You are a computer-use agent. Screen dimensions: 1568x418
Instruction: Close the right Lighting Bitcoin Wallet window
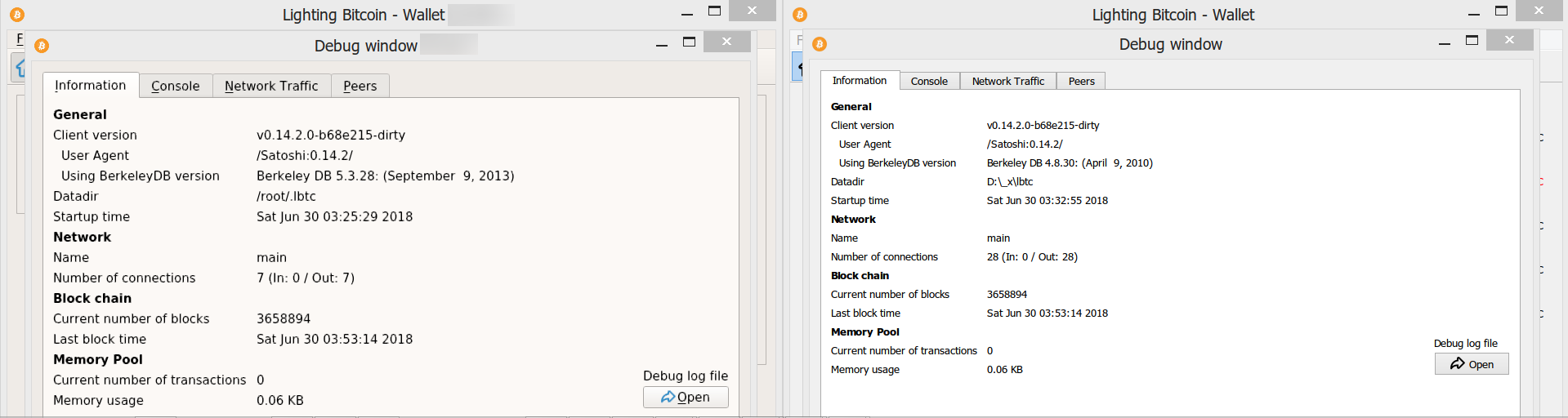1539,10
